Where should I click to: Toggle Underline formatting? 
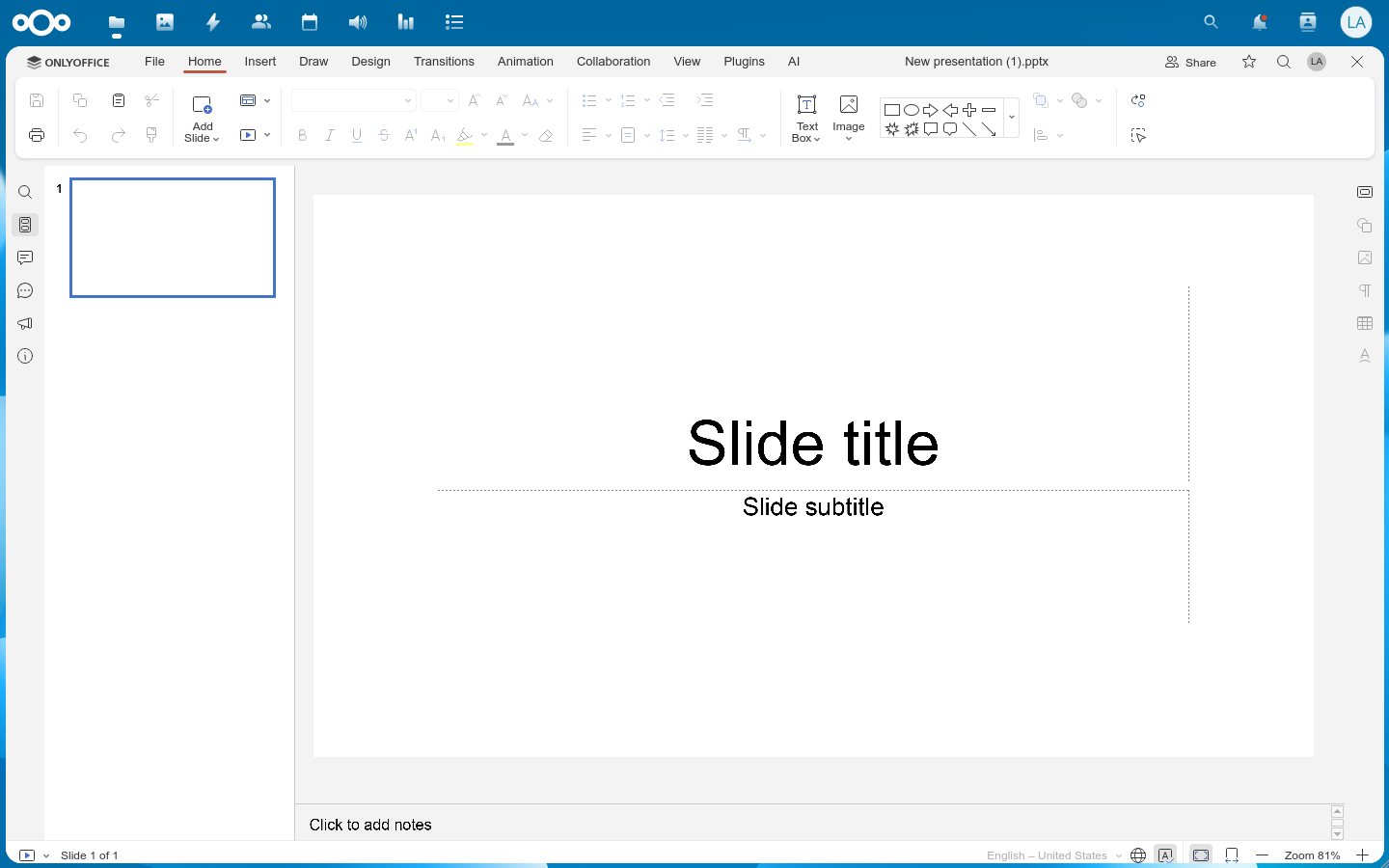pyautogui.click(x=357, y=135)
